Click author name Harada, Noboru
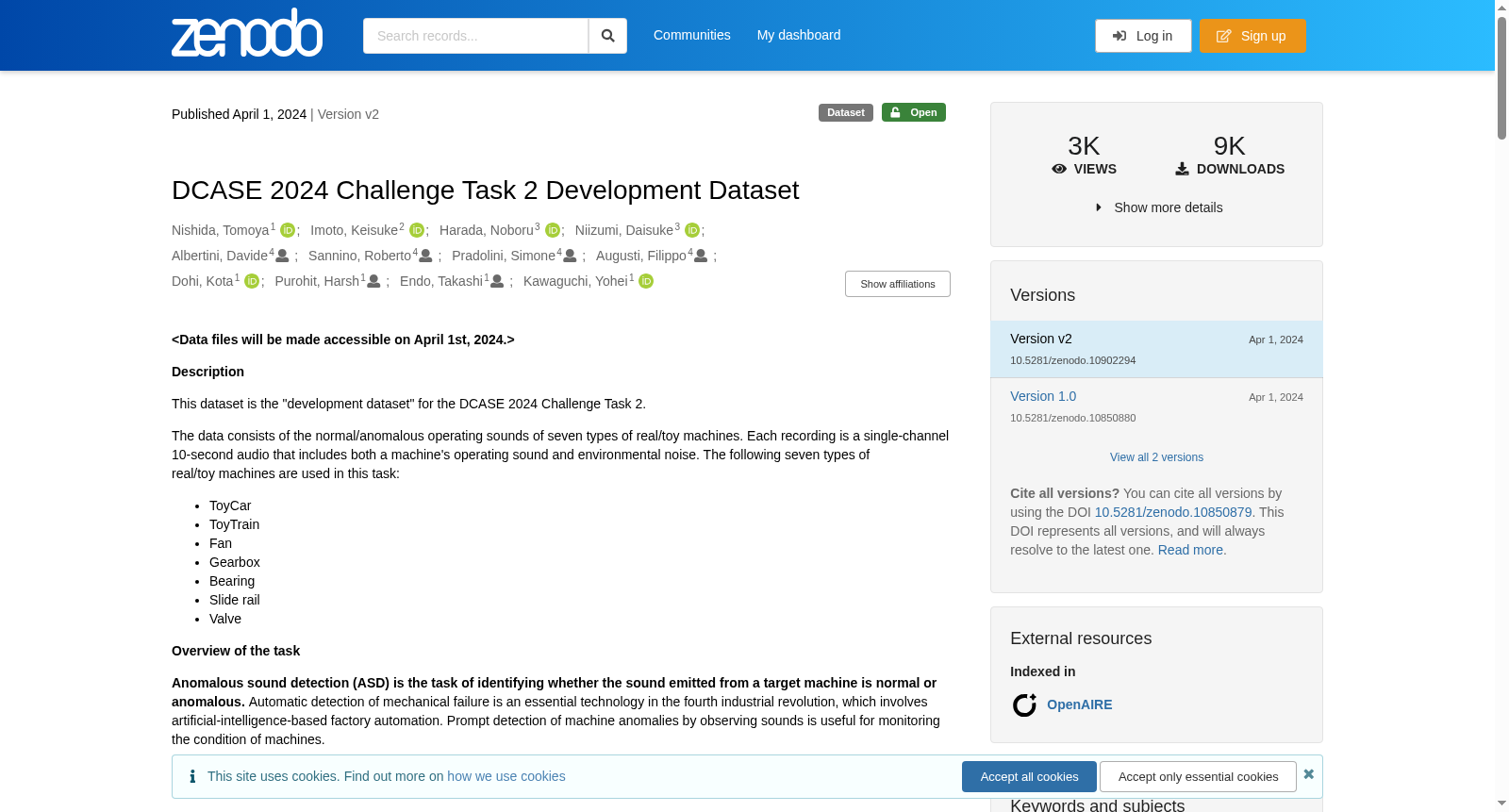The image size is (1509, 812). pyautogui.click(x=487, y=230)
